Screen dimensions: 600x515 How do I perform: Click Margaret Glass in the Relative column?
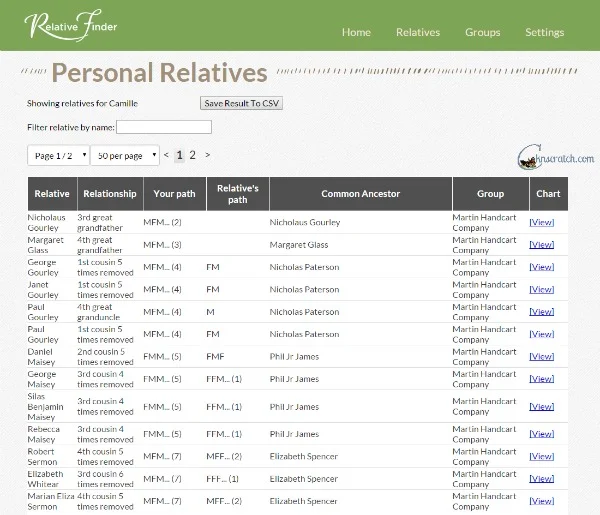tap(45, 245)
